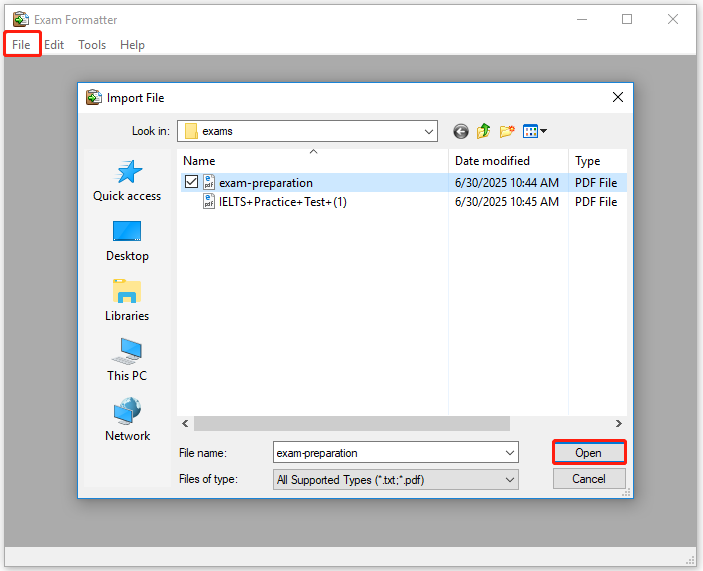Close the Exam Formatter window

(x=673, y=19)
